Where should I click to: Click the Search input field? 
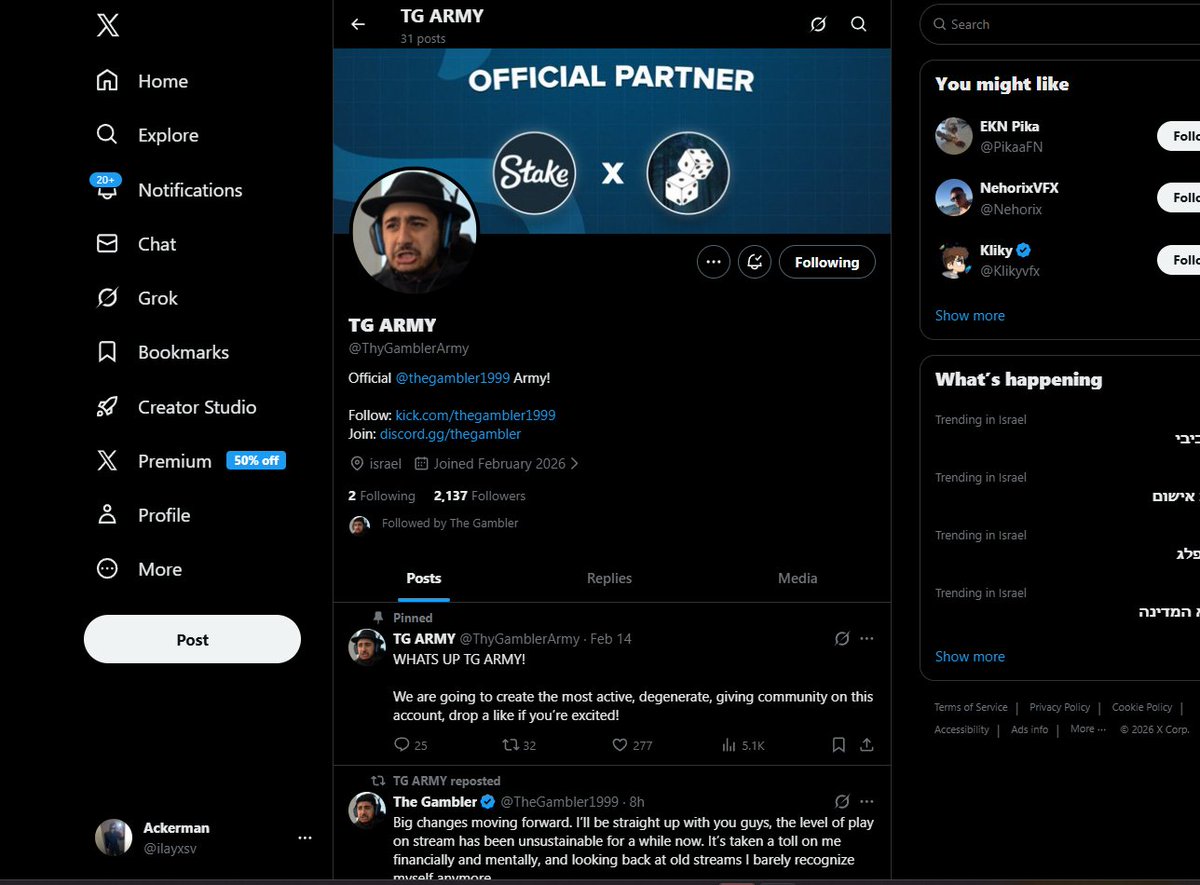coord(1060,24)
